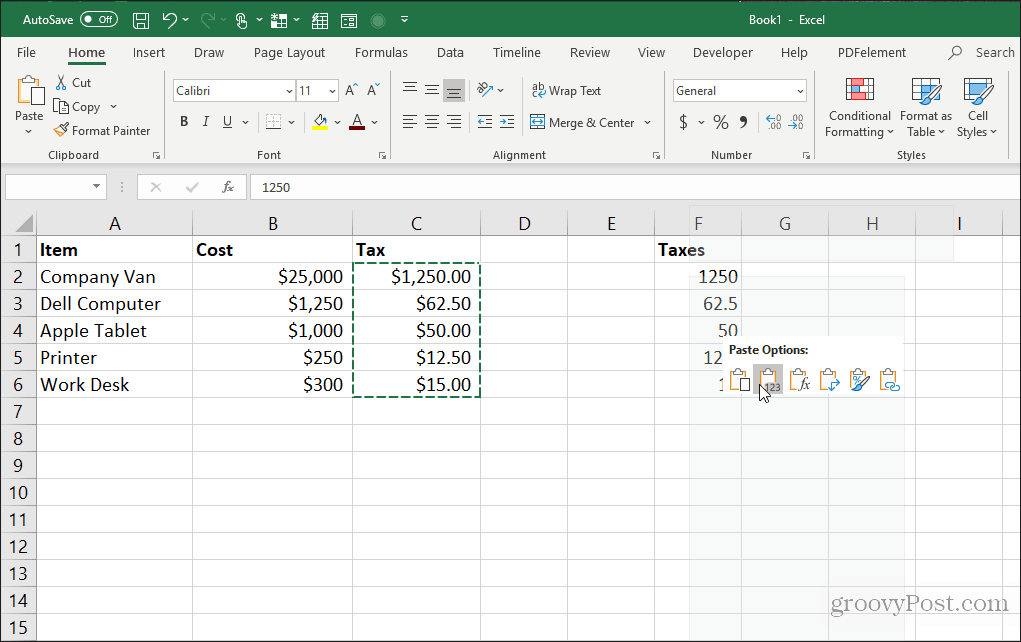Increase indent
The height and width of the screenshot is (642, 1021).
pyautogui.click(x=507, y=122)
